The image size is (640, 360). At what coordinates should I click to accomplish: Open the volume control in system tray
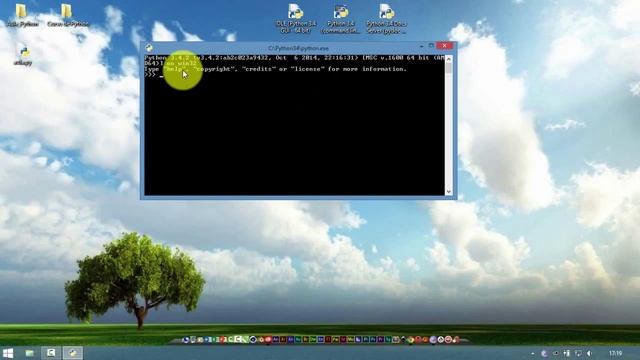coord(589,353)
